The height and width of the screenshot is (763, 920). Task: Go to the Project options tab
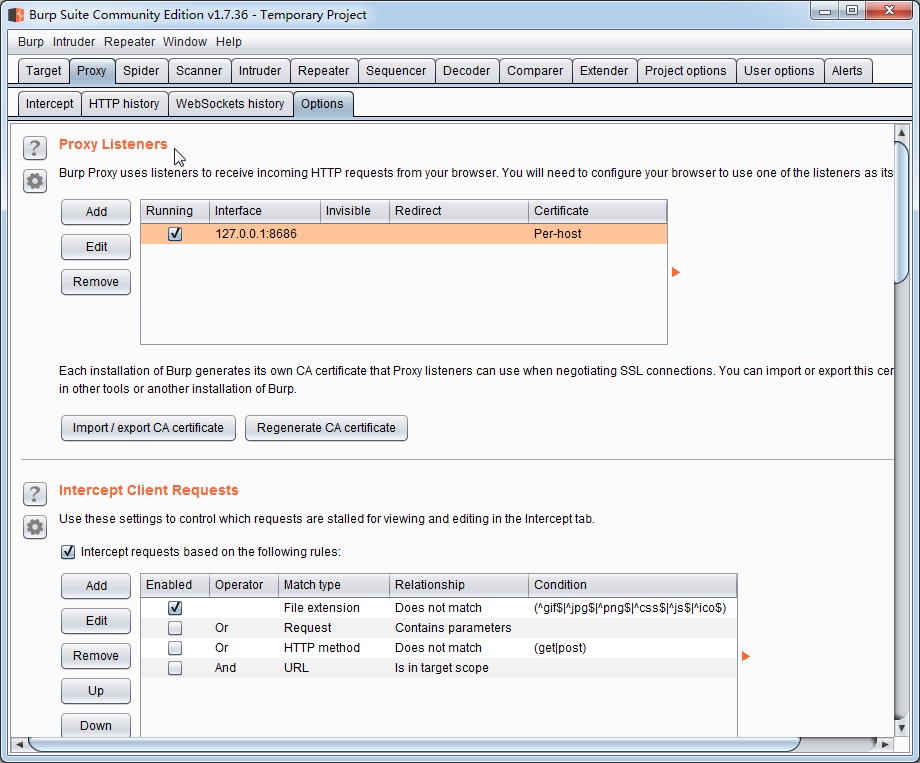[685, 71]
